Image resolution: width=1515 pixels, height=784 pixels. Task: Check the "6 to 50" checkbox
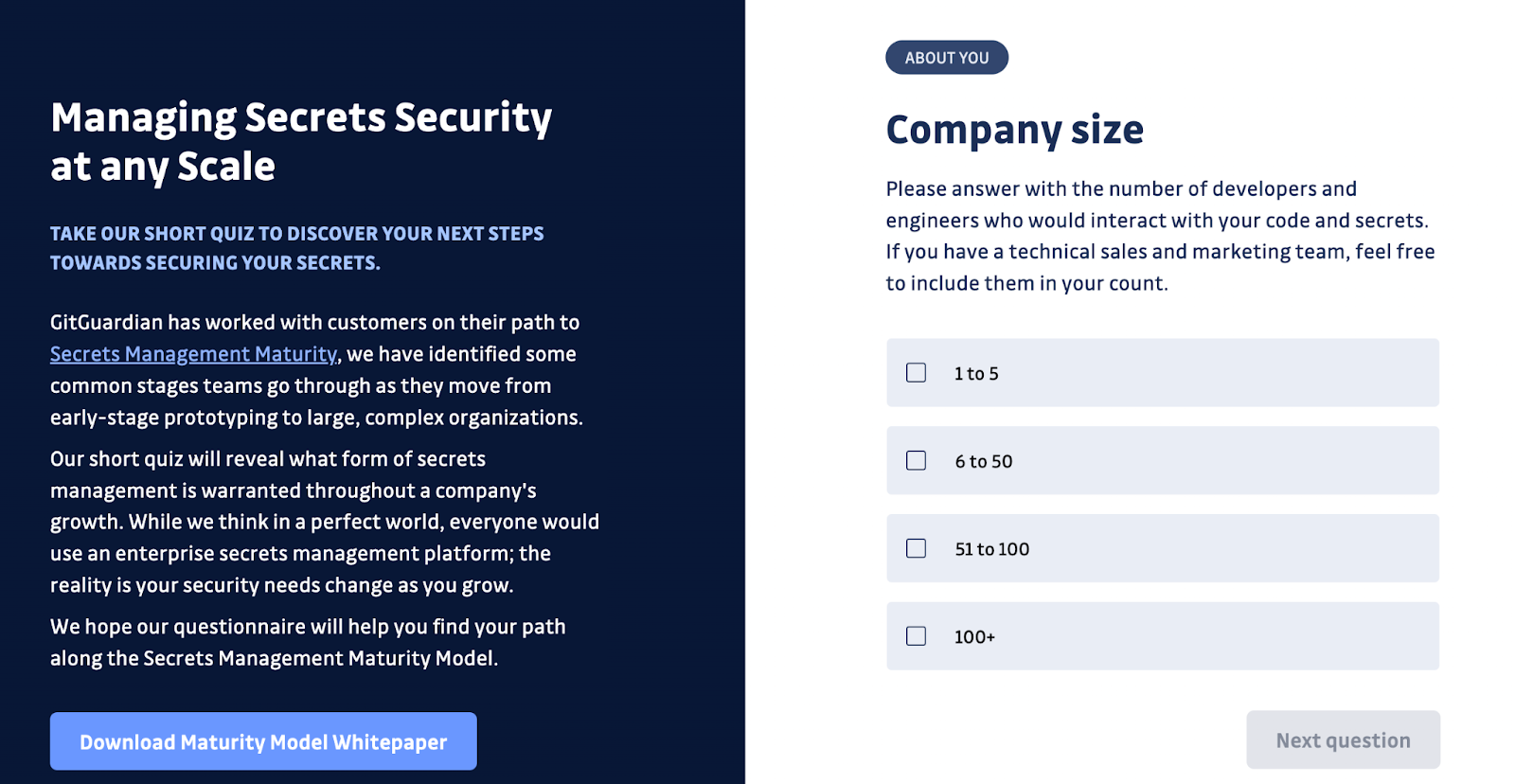(915, 460)
